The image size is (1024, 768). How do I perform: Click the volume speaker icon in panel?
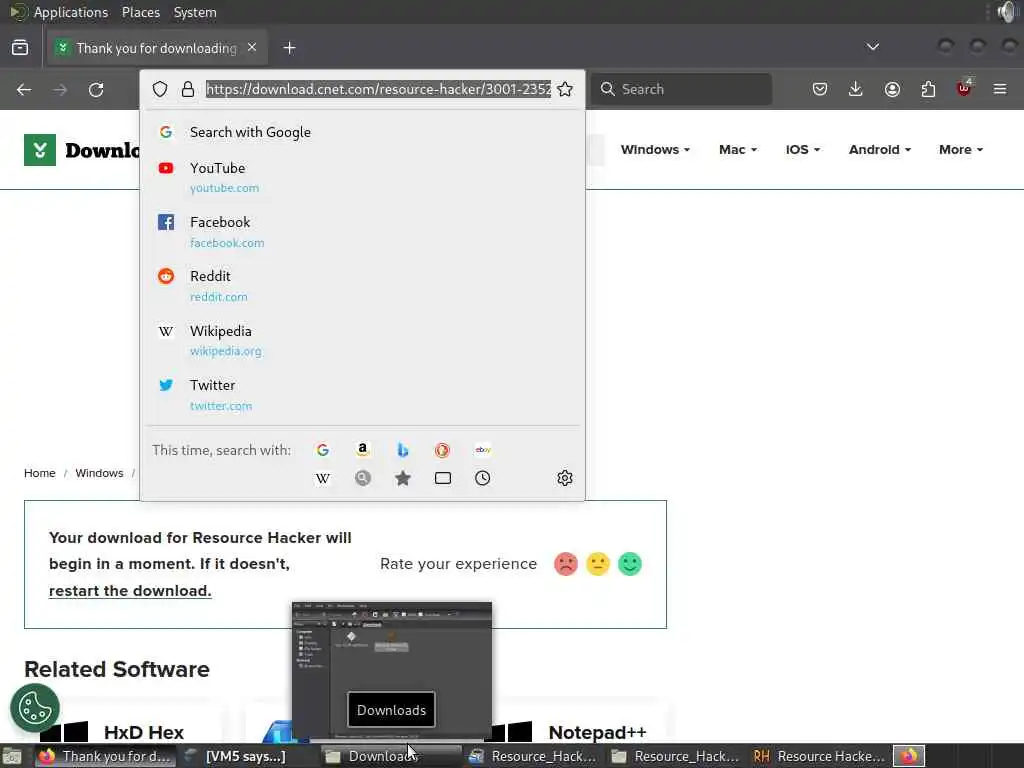pos(1008,12)
